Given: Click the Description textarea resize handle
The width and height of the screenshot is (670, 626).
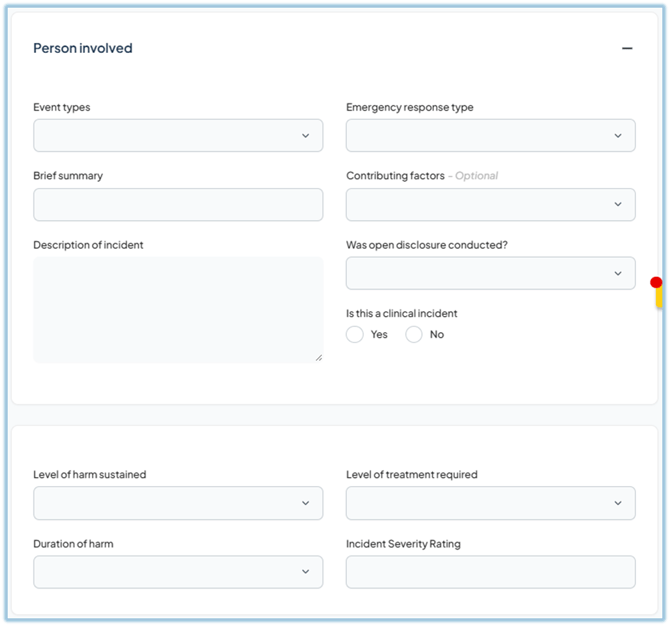Looking at the screenshot, I should tap(319, 357).
